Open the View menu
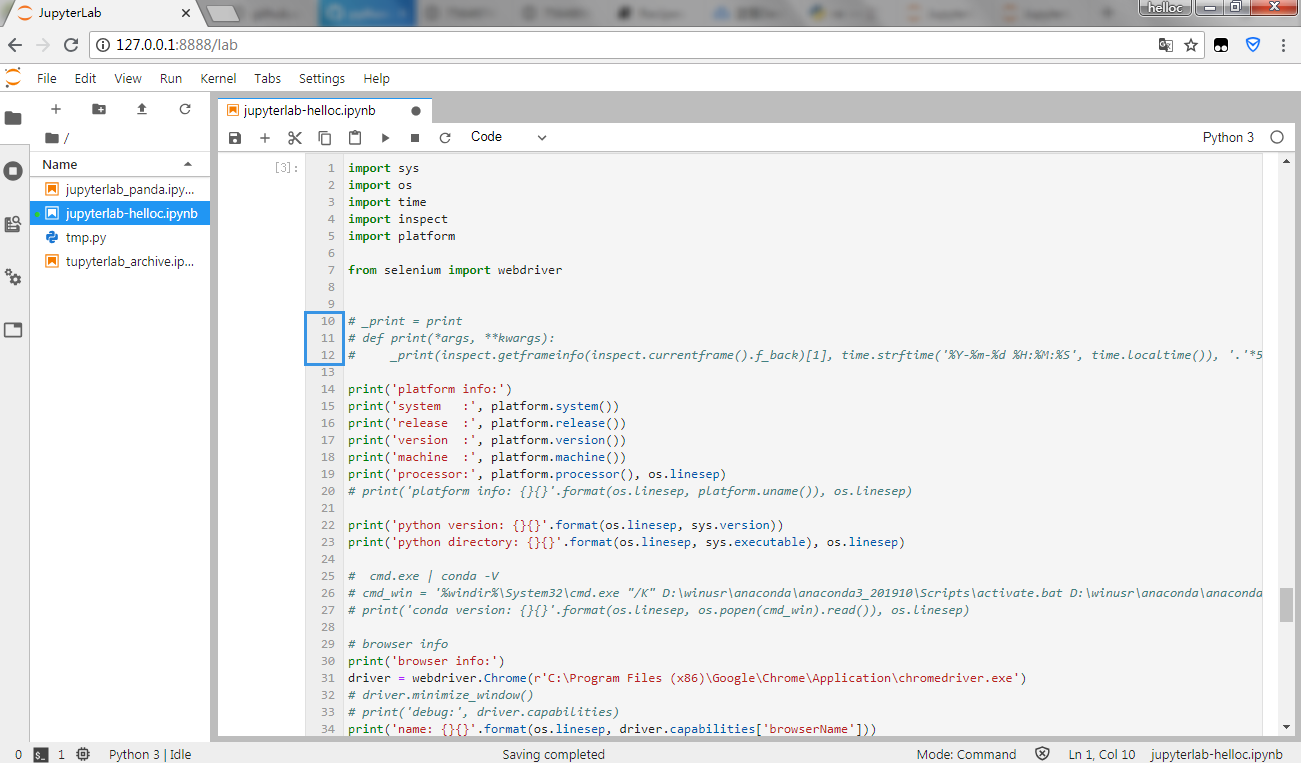The width and height of the screenshot is (1301, 763). click(x=128, y=78)
